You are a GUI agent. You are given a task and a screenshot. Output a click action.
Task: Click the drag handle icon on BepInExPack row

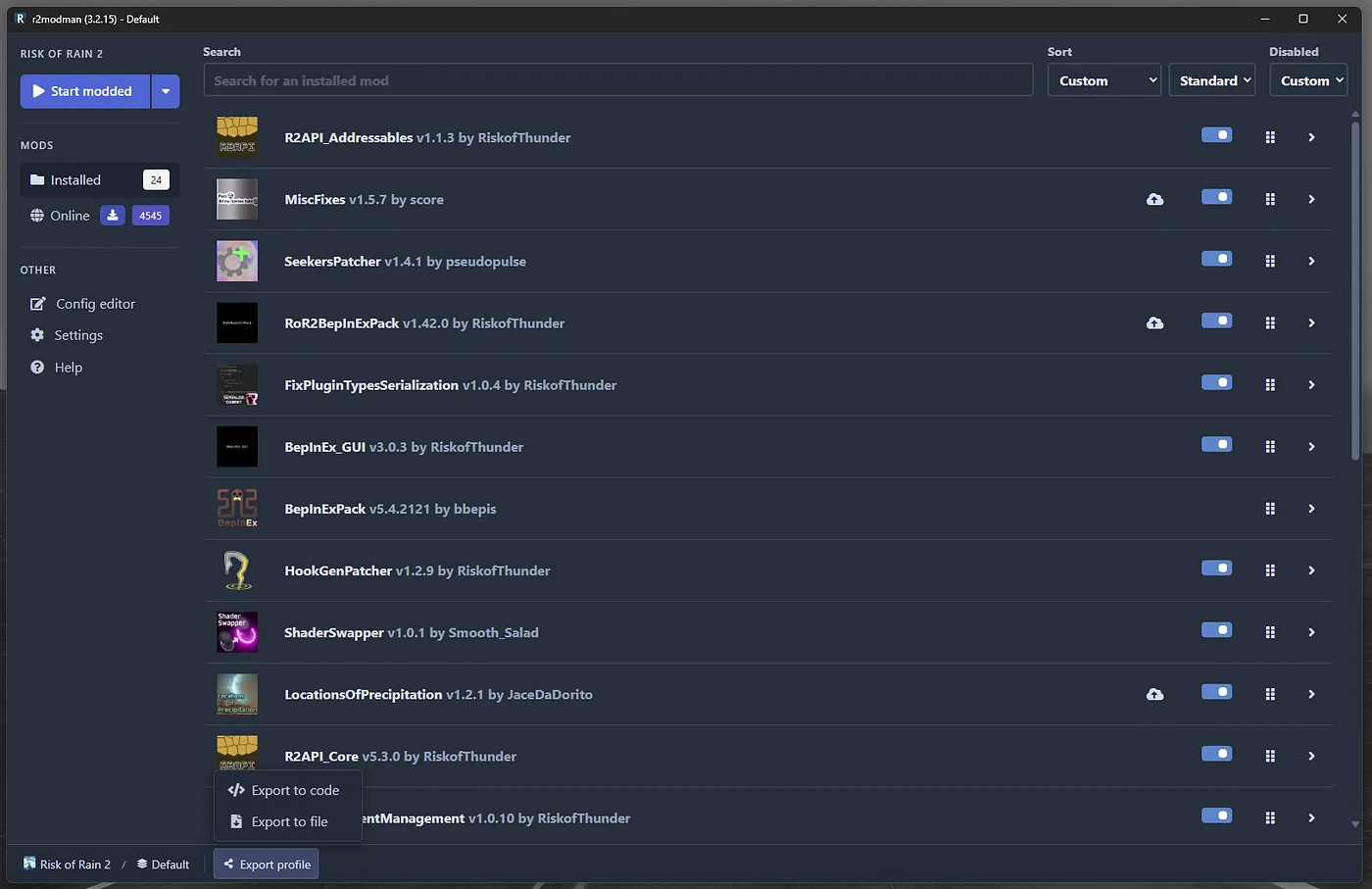[1270, 509]
